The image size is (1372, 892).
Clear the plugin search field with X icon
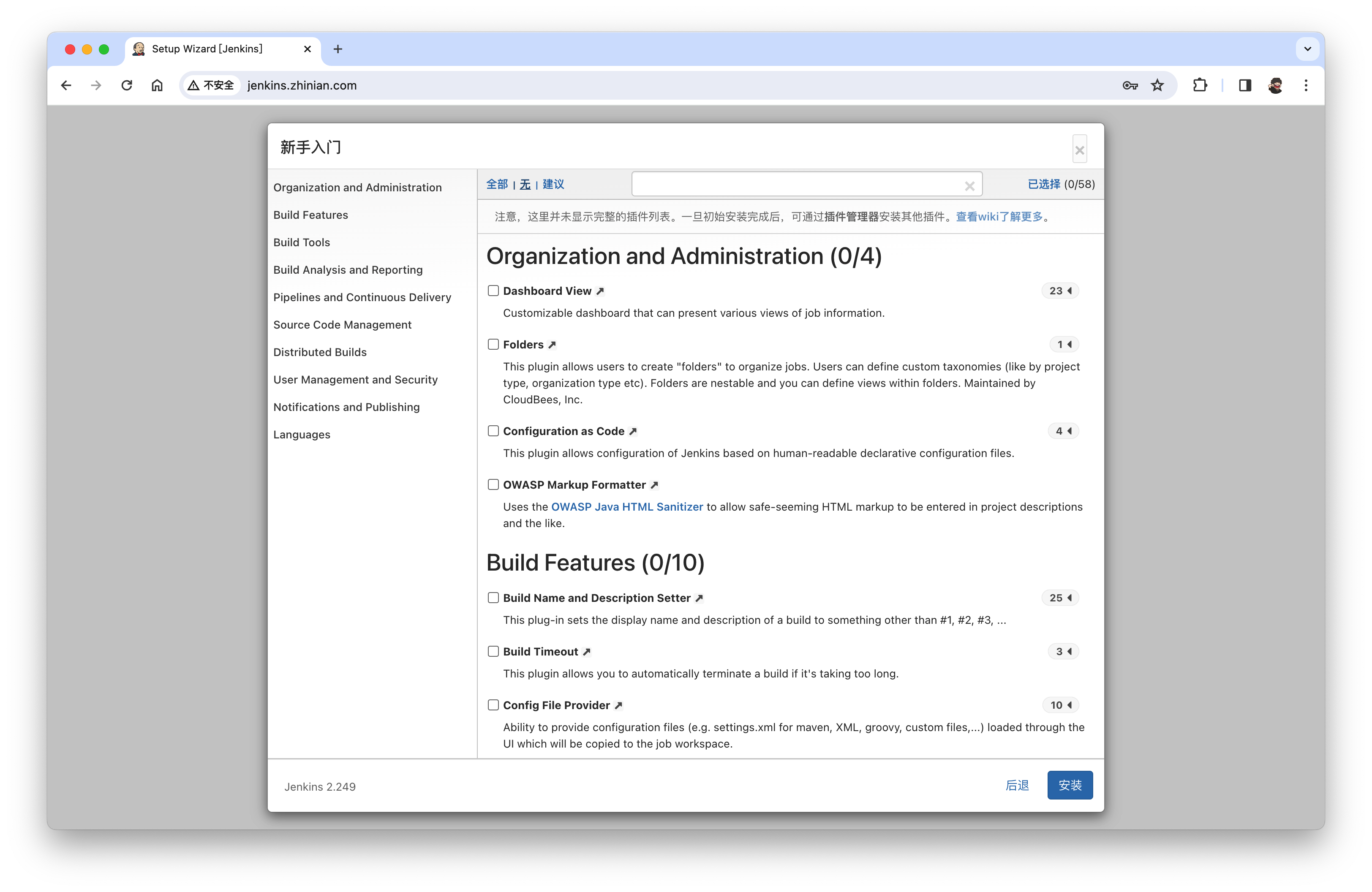coord(969,185)
